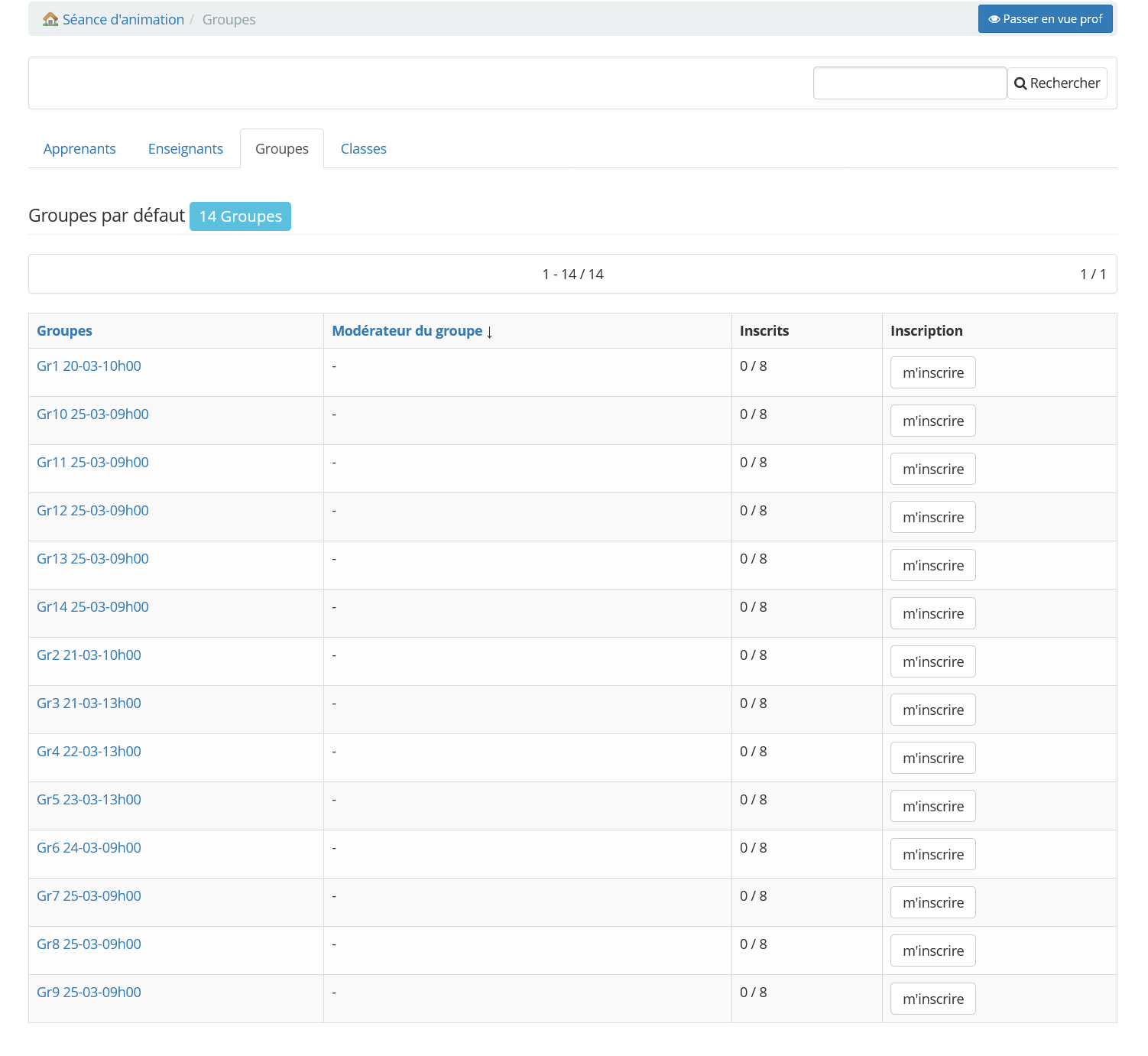Click the sort arrow next to 'Modérateur du groupe'
Image resolution: width=1148 pixels, height=1056 pixels.
pyautogui.click(x=489, y=333)
